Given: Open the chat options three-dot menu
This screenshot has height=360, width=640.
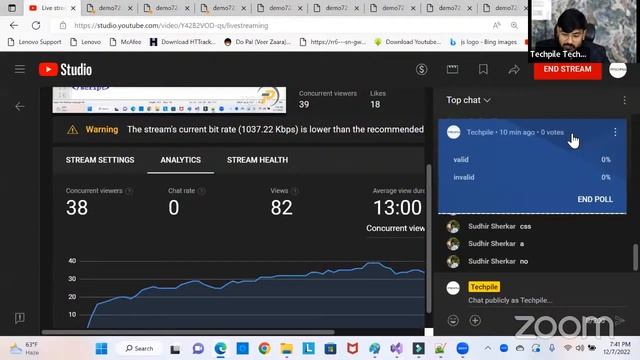Looking at the screenshot, I should point(624,100).
